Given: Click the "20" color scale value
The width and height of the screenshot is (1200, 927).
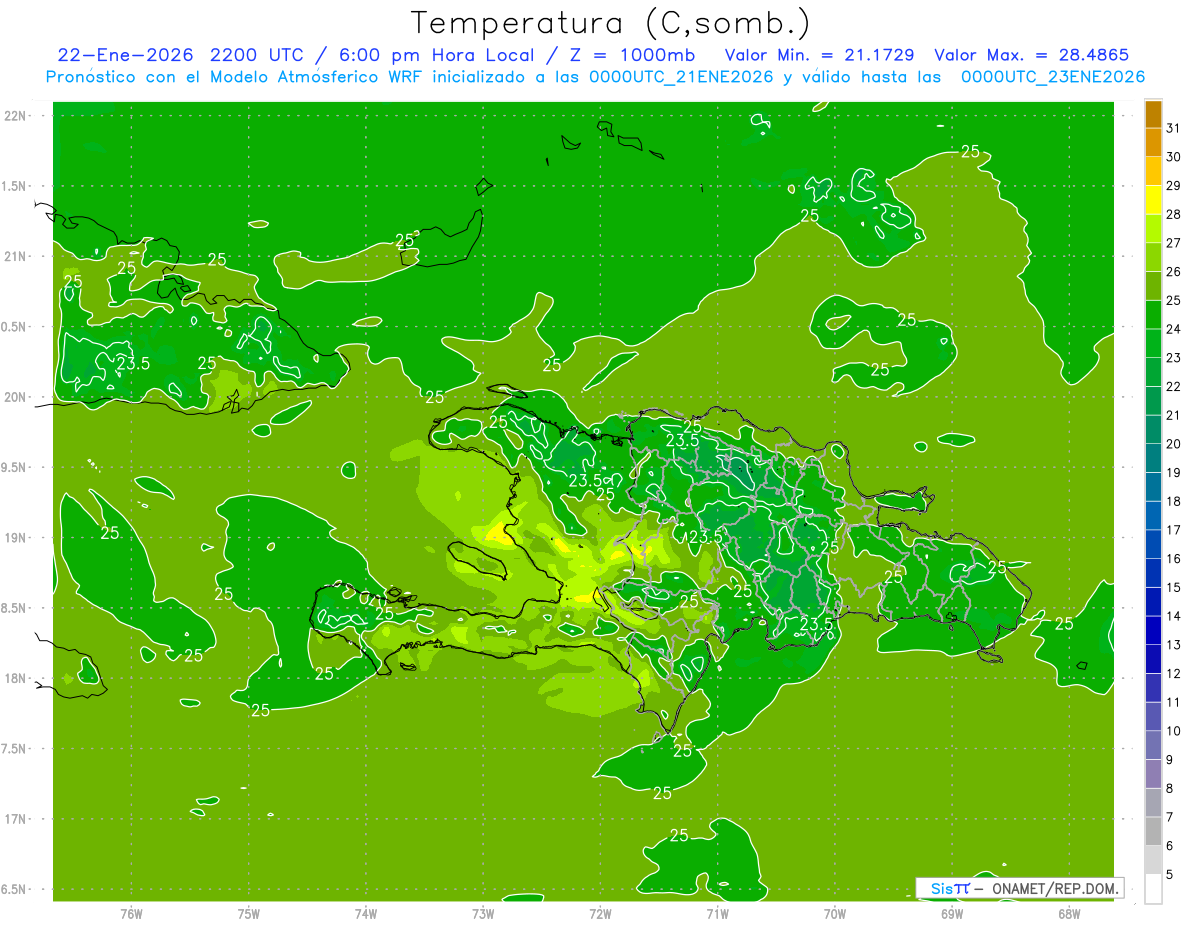Looking at the screenshot, I should [x=1174, y=444].
